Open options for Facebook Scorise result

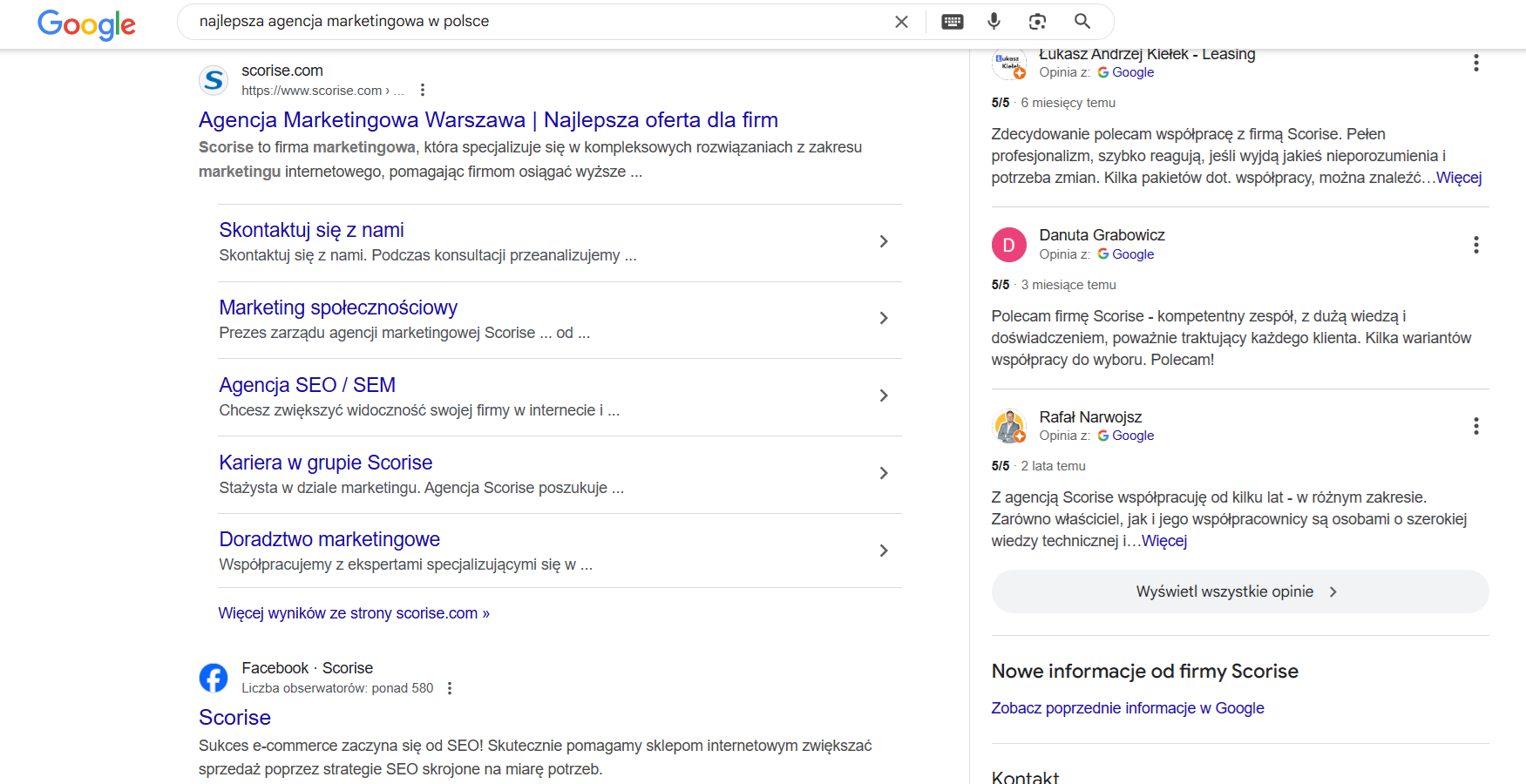pyautogui.click(x=450, y=688)
